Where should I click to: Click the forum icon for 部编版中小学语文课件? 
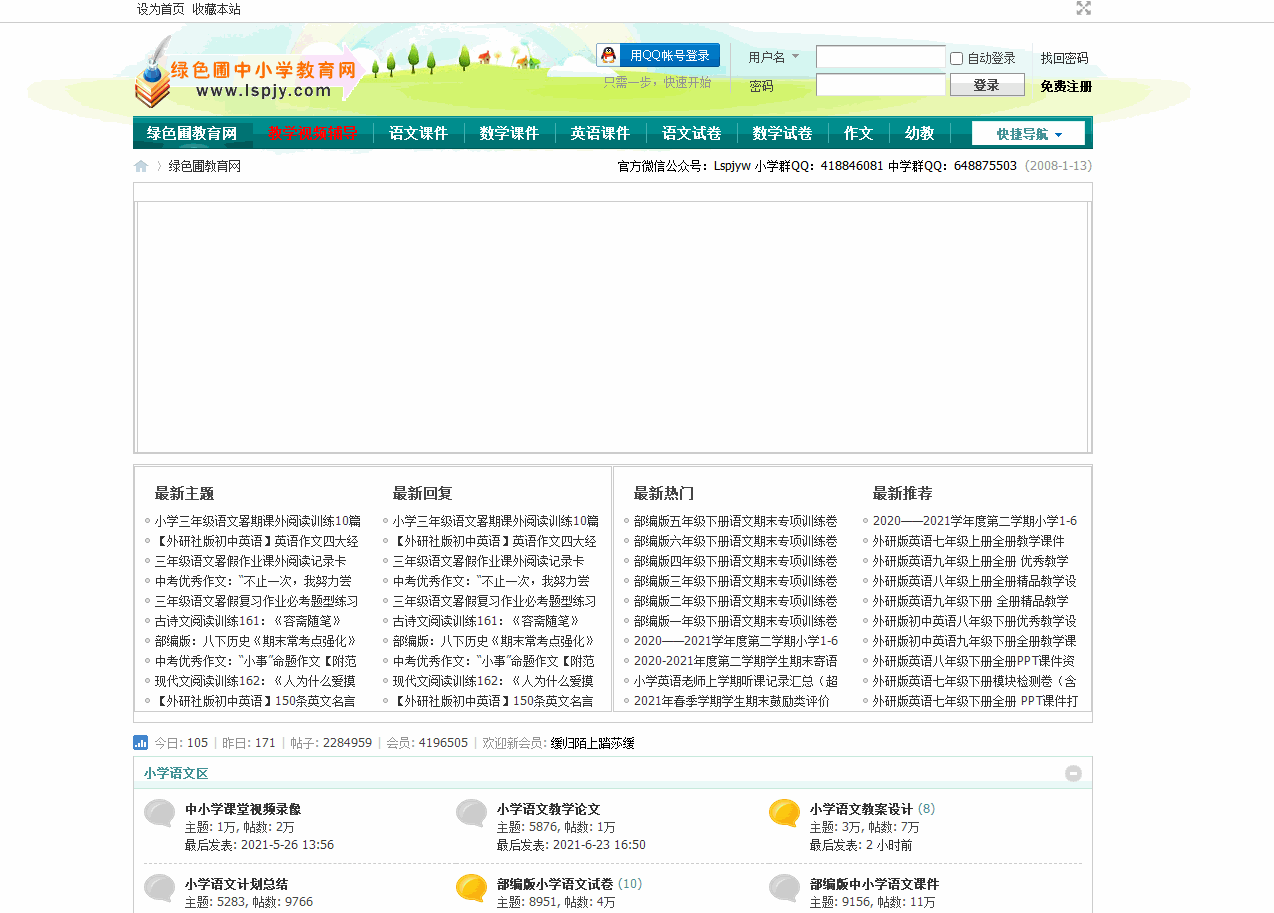[x=785, y=888]
